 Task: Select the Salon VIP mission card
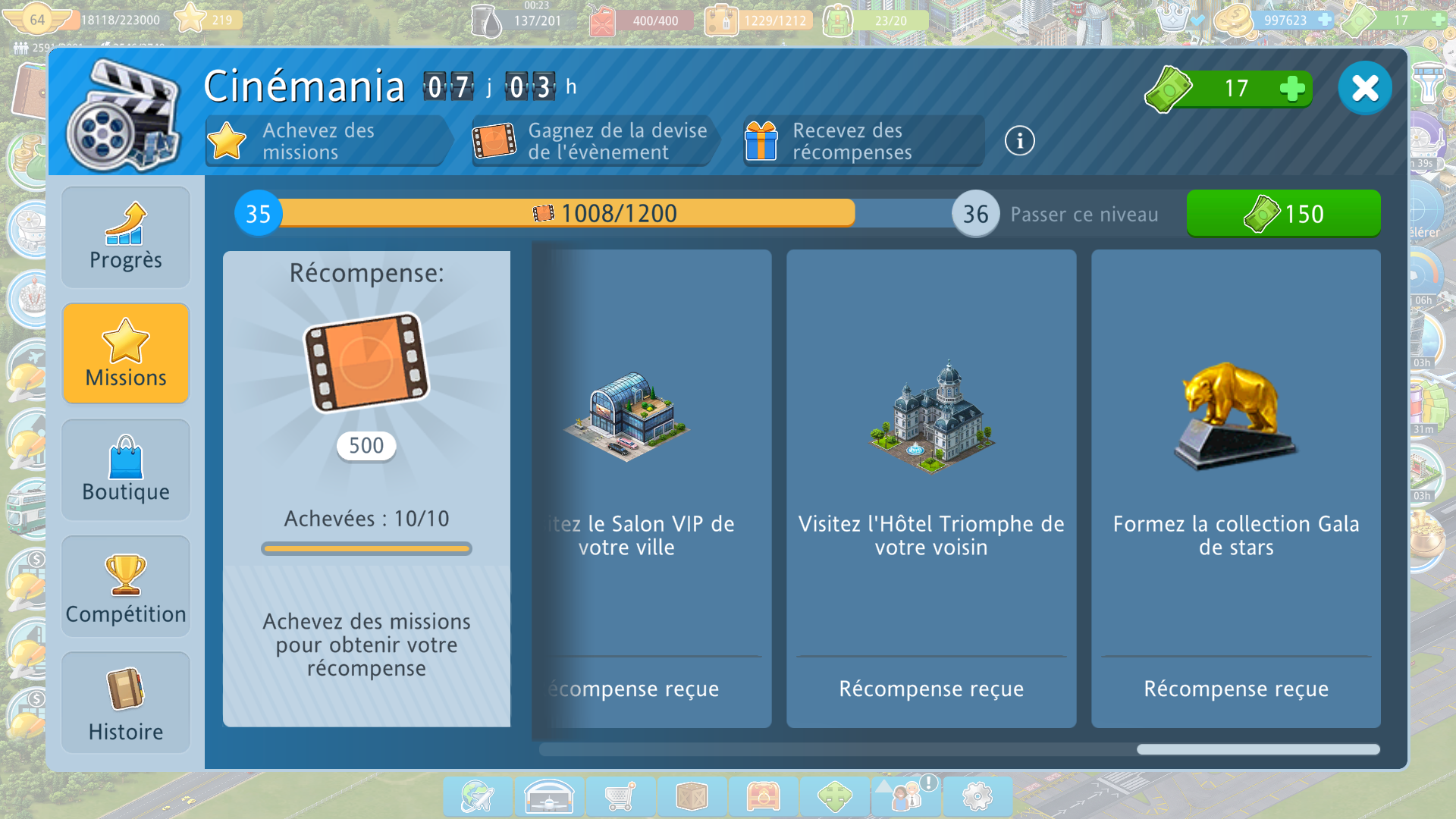point(652,488)
